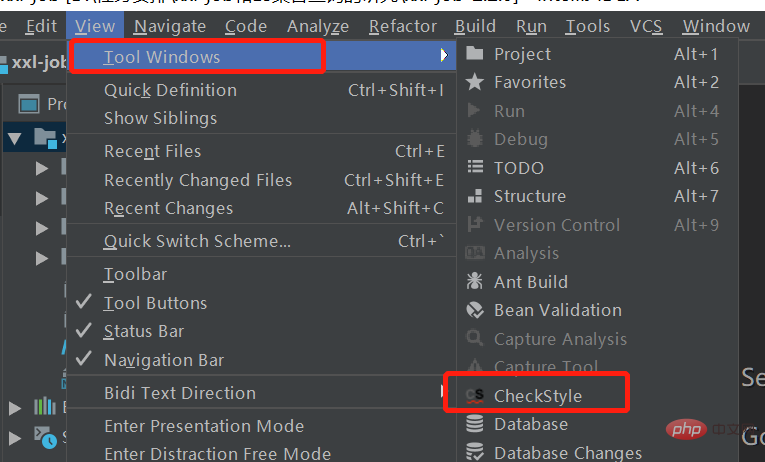Viewport: 765px width, 462px height.
Task: Open the Refactor menu
Action: (x=403, y=26)
